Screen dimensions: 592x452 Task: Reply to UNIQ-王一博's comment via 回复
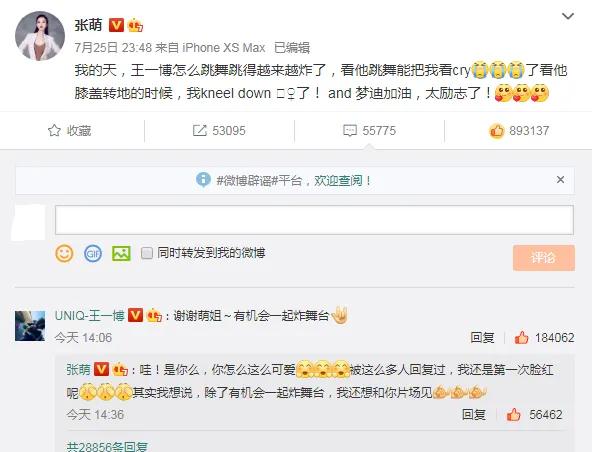click(x=482, y=337)
